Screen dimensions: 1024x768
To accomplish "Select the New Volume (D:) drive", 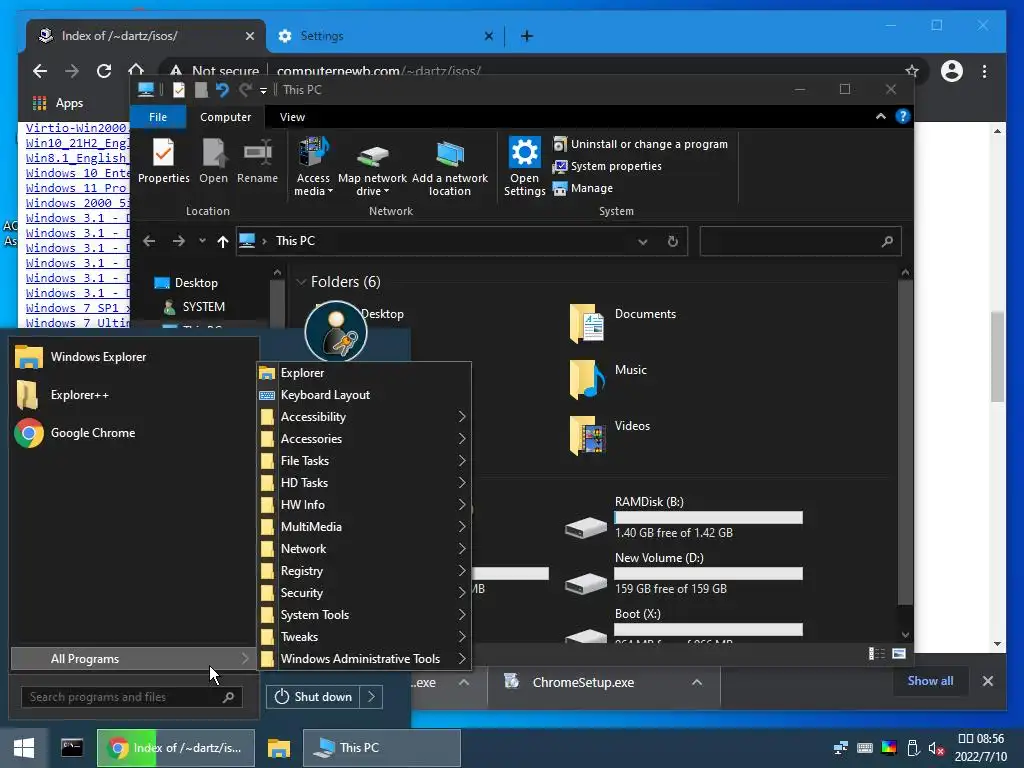I will click(684, 574).
